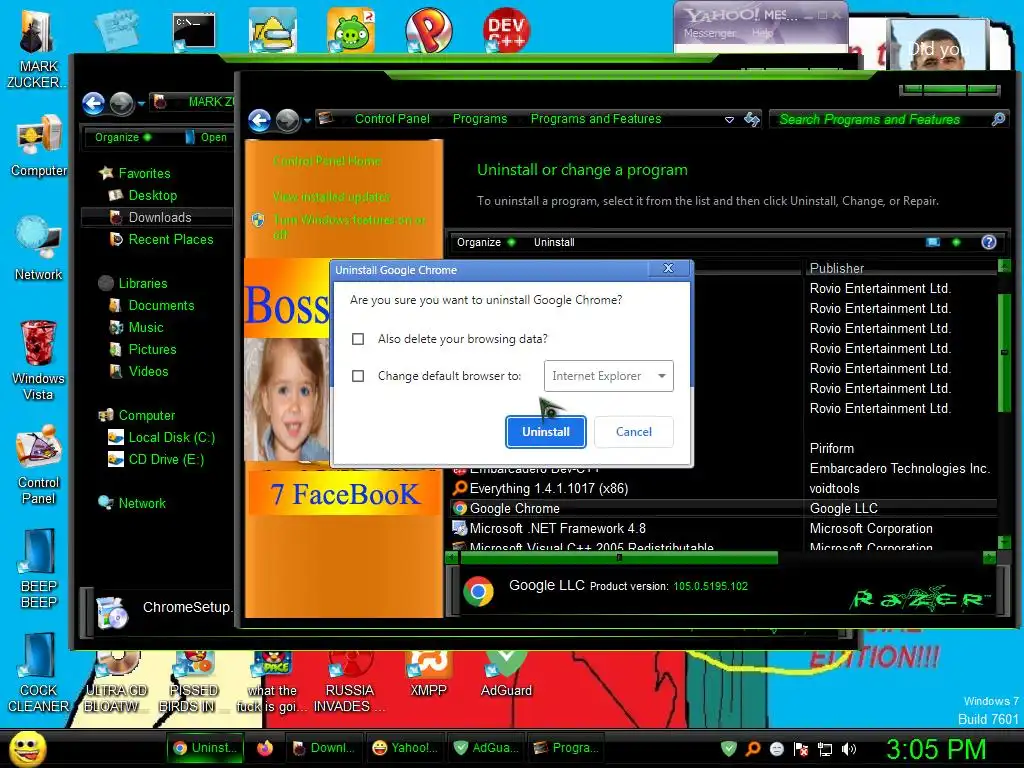The width and height of the screenshot is (1024, 768).
Task: Click Control Panel Home link
Action: point(327,161)
